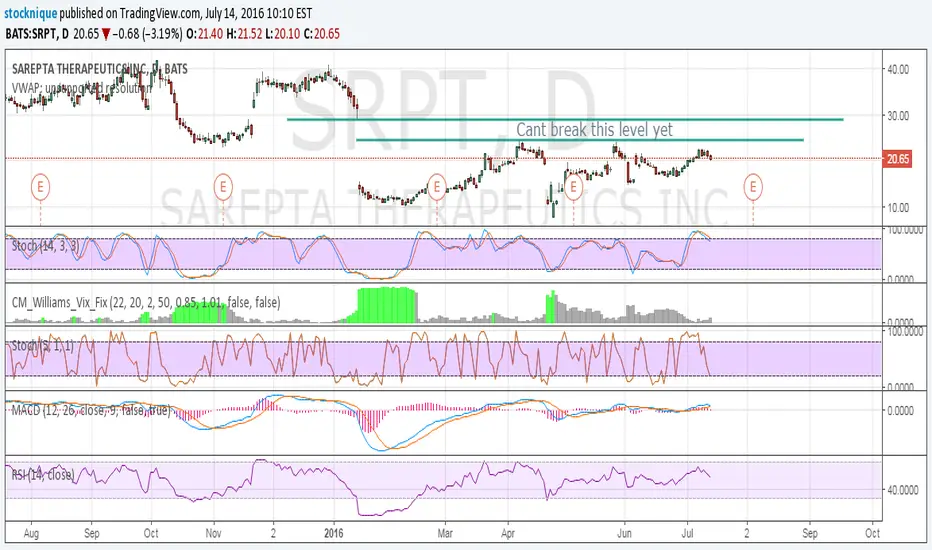
Task: Click the Mar label on the time axis
Action: point(445,533)
